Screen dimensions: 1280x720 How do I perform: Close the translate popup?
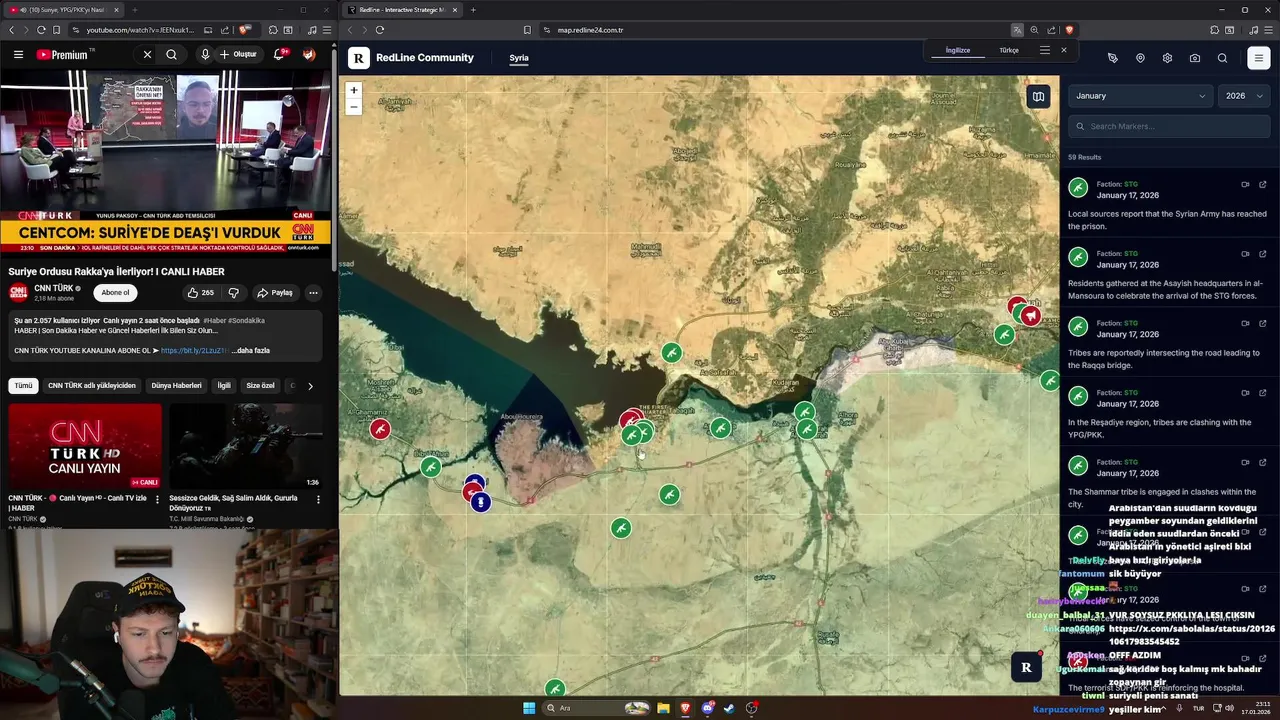pyautogui.click(x=1064, y=50)
